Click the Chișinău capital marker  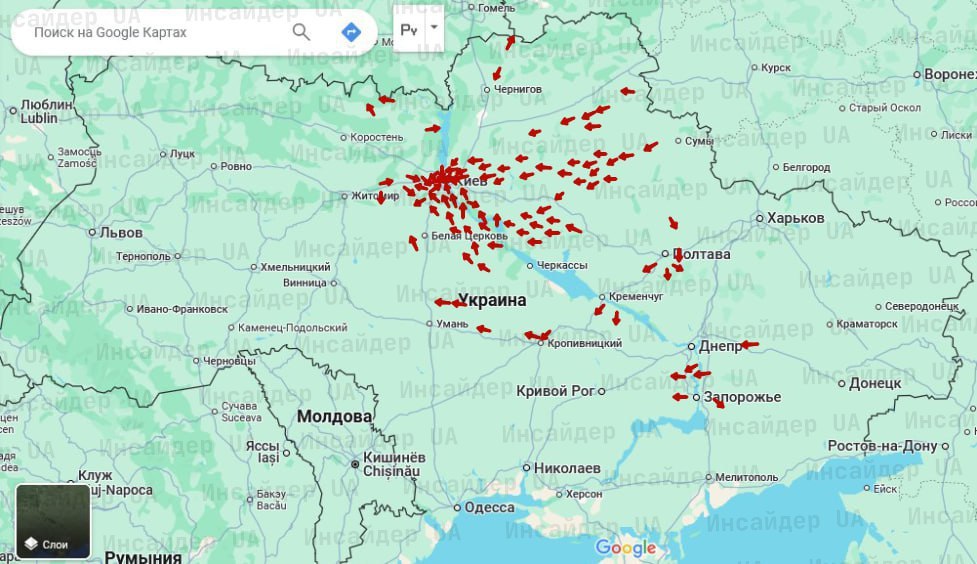pyautogui.click(x=354, y=464)
